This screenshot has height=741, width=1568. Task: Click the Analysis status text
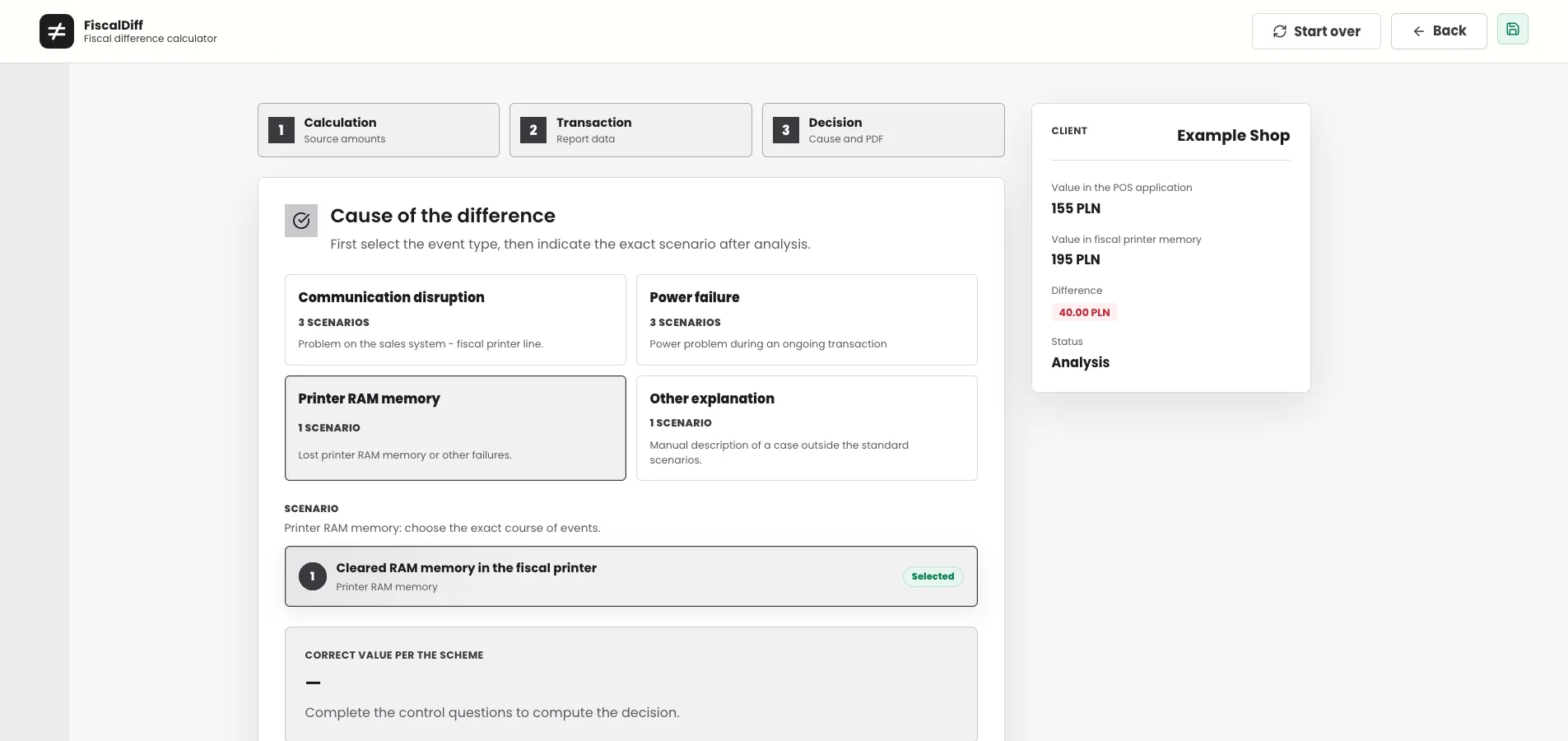tap(1080, 362)
